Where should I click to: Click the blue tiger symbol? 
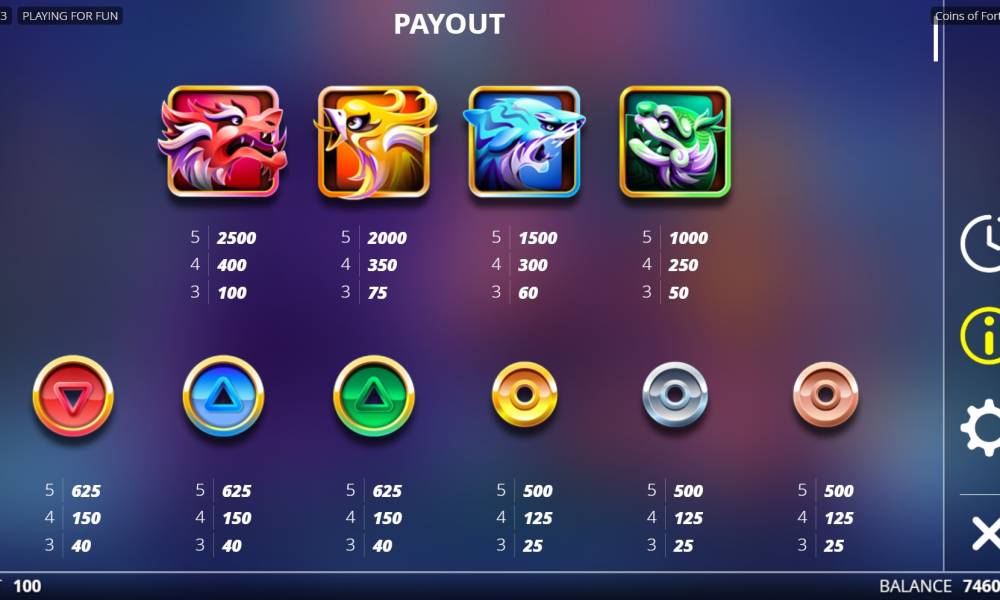[x=524, y=142]
